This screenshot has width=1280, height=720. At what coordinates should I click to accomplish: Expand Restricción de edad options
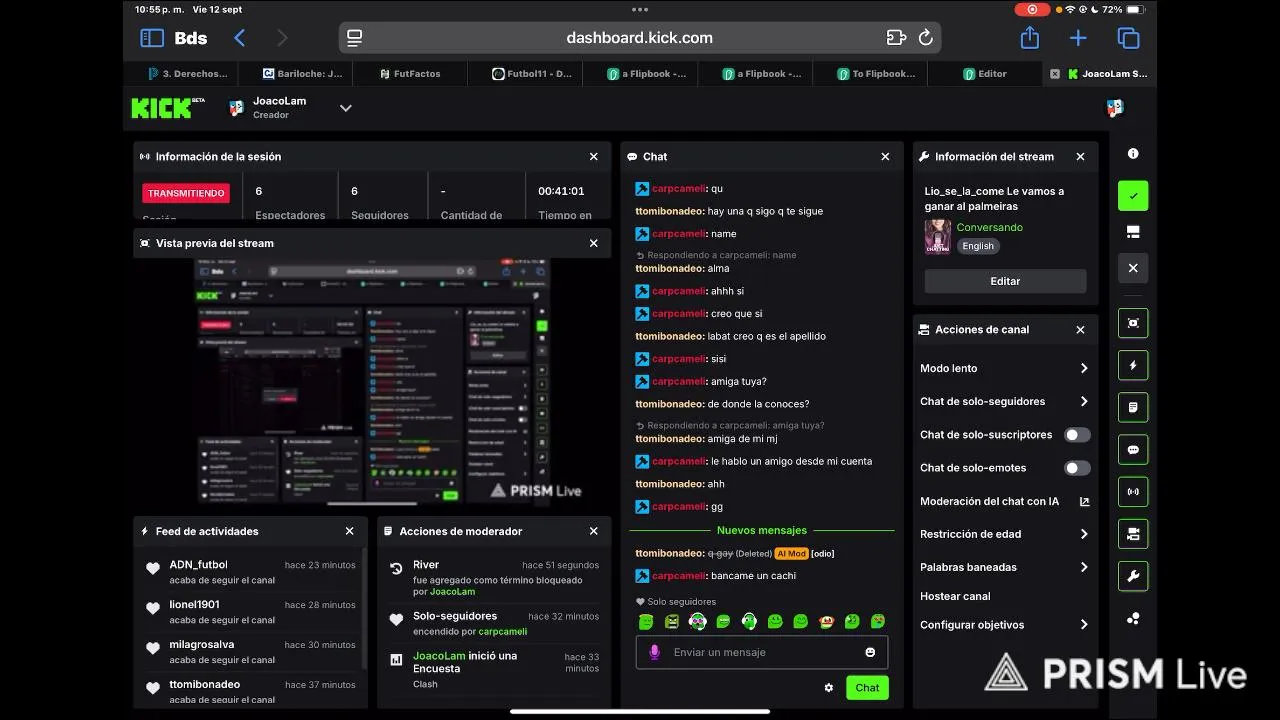[x=1084, y=534]
